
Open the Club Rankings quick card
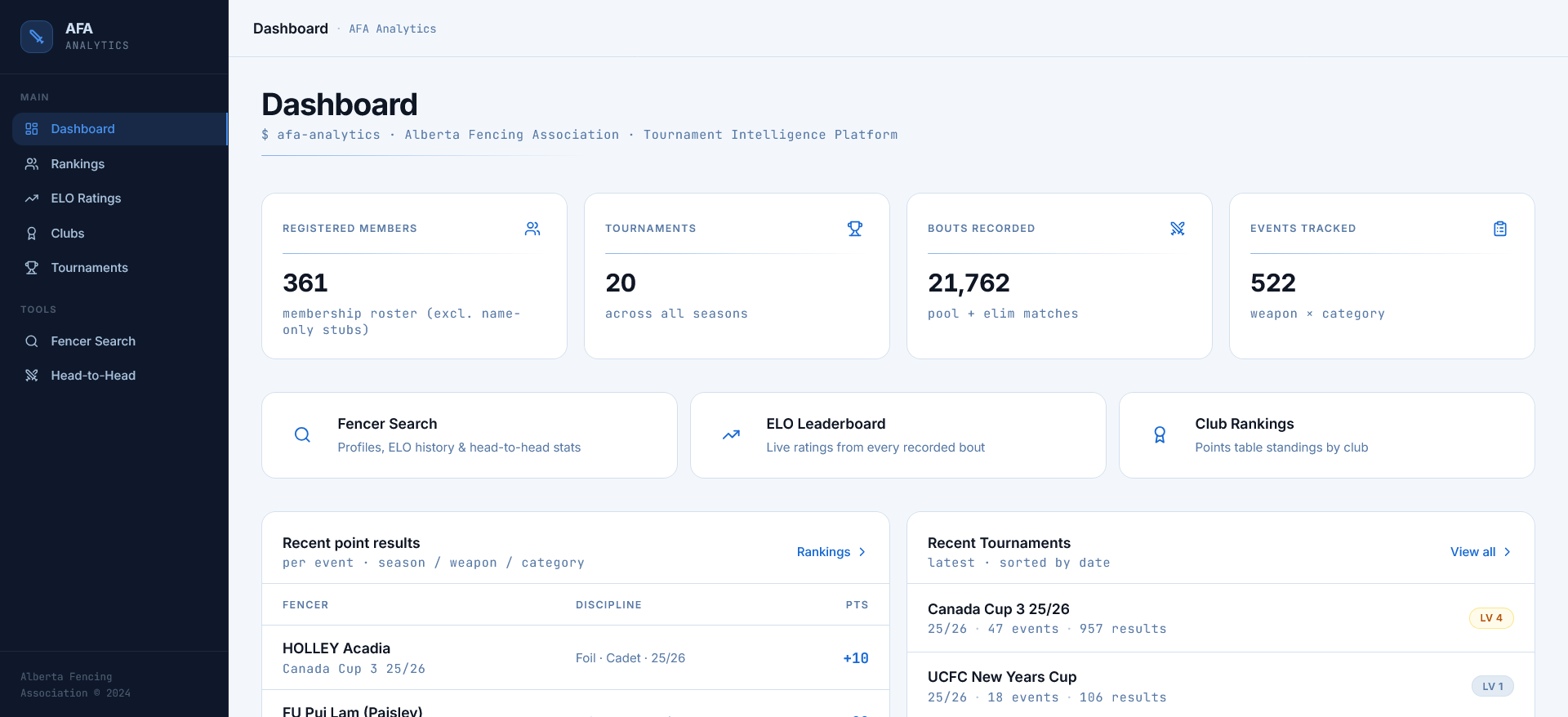[x=1327, y=435]
